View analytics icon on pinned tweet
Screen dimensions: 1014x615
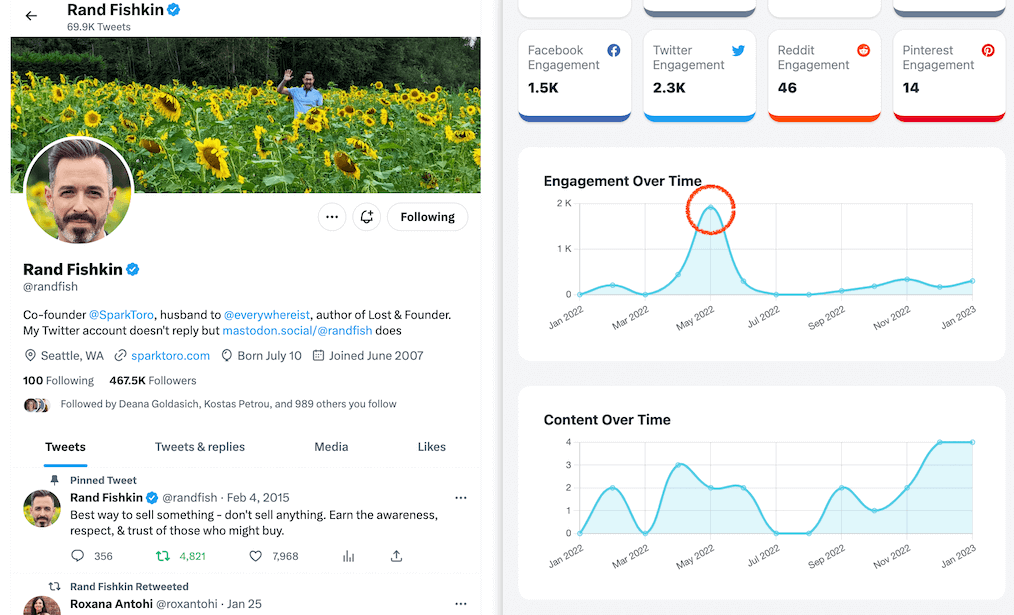349,556
